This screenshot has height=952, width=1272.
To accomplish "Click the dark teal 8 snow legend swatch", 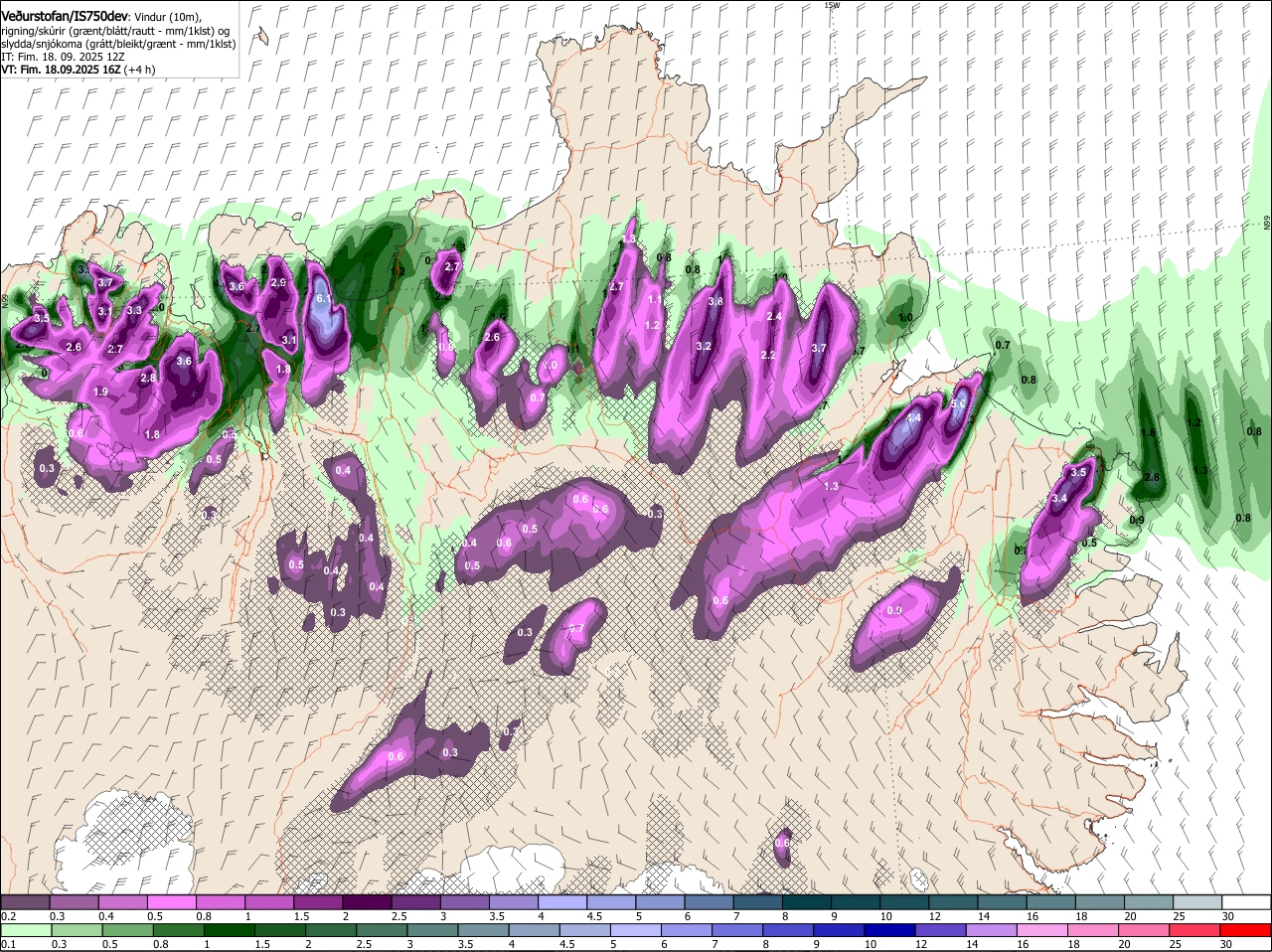I will (x=807, y=902).
